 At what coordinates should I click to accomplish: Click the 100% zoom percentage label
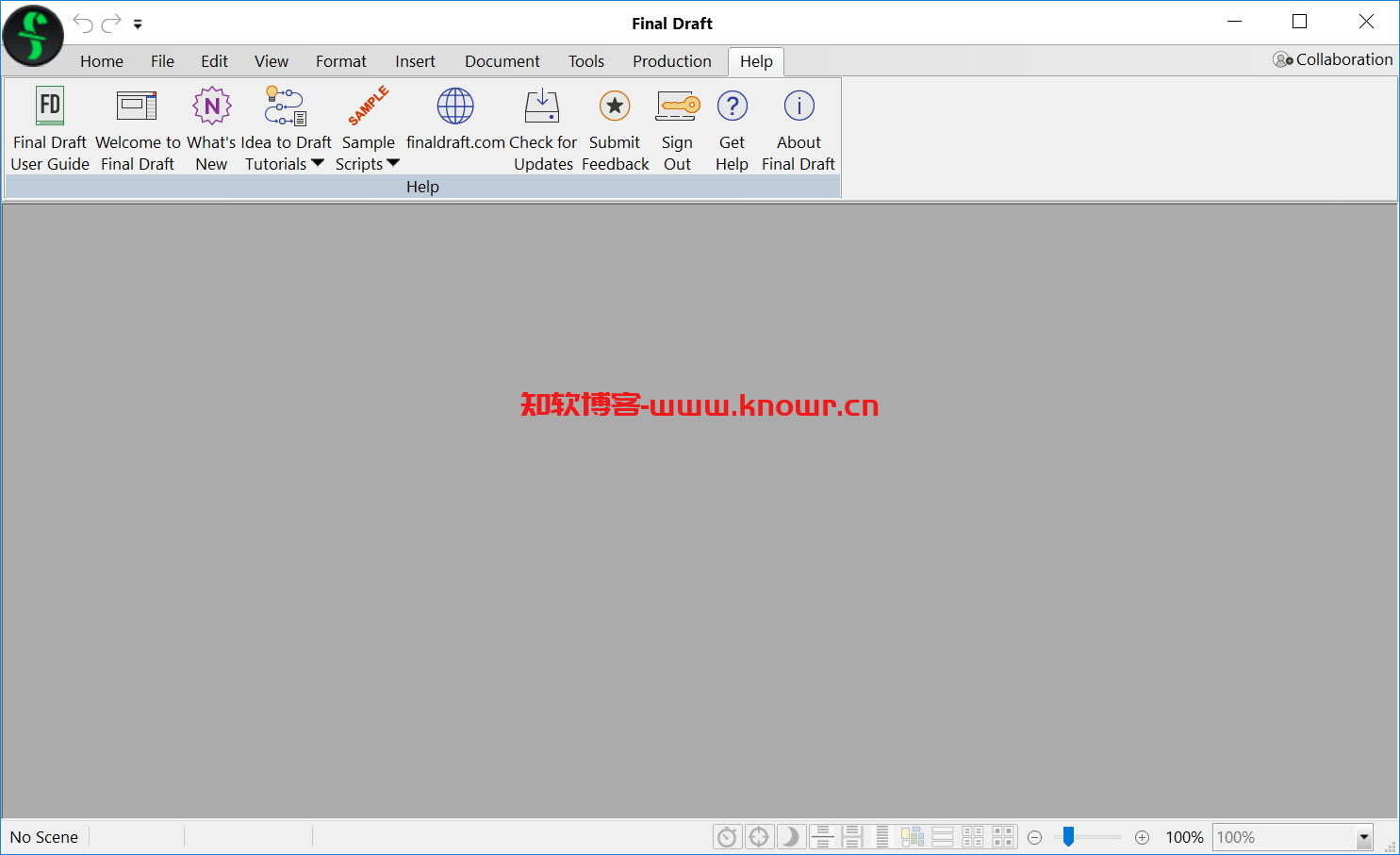[x=1184, y=837]
